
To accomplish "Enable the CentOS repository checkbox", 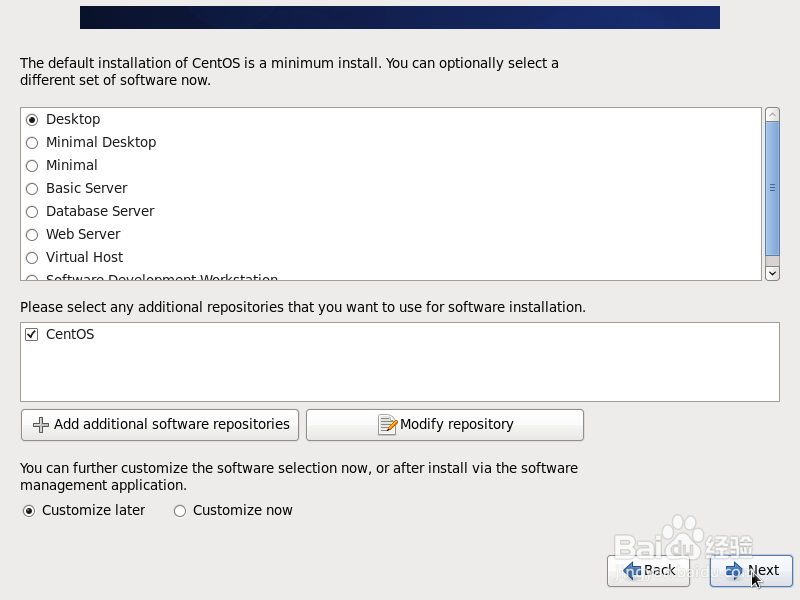I will click(x=31, y=334).
